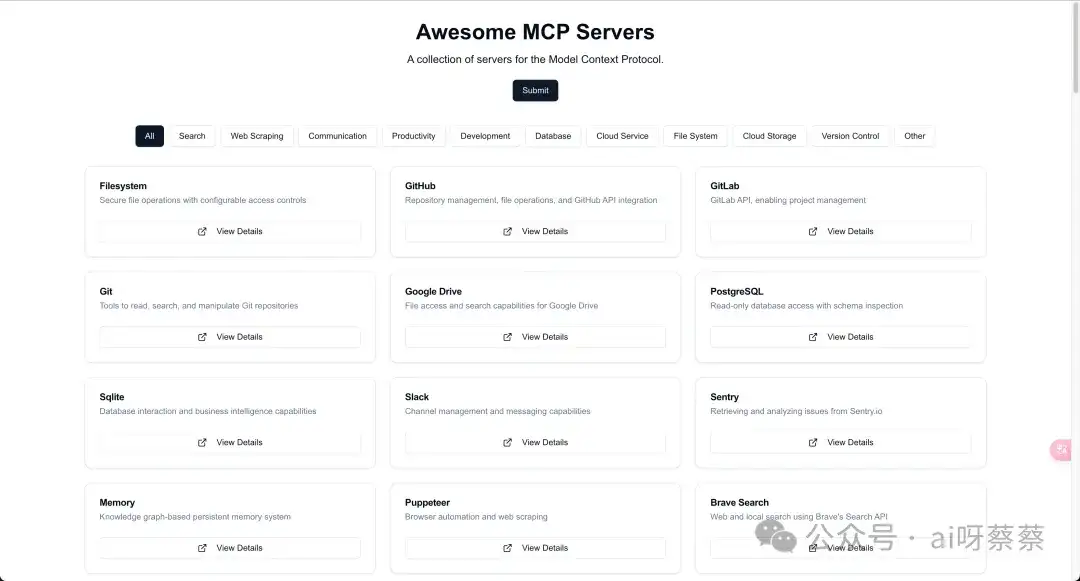
Task: Click the Awesome MCP Servers heading
Action: pyautogui.click(x=535, y=32)
